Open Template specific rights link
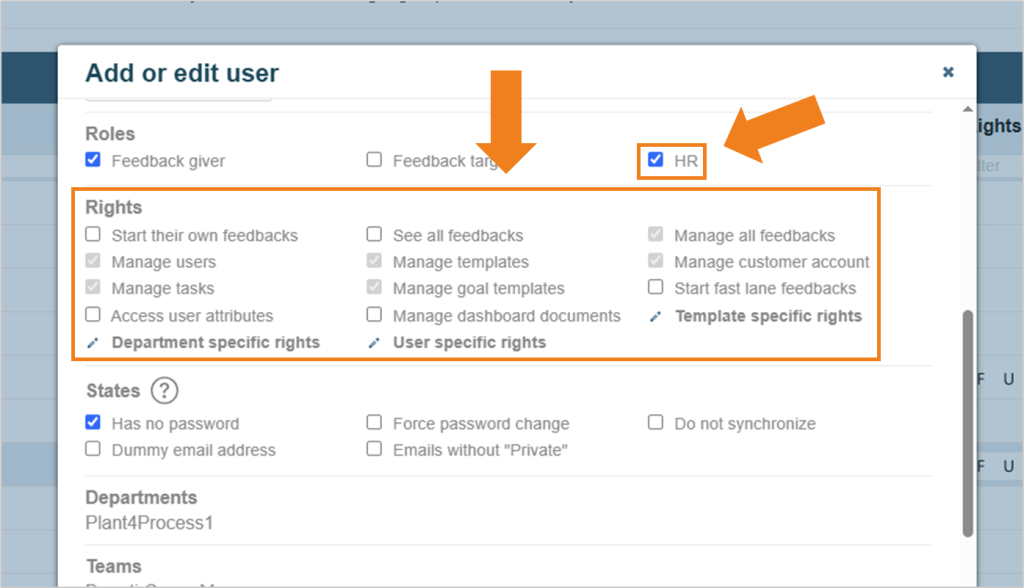 pyautogui.click(x=768, y=316)
